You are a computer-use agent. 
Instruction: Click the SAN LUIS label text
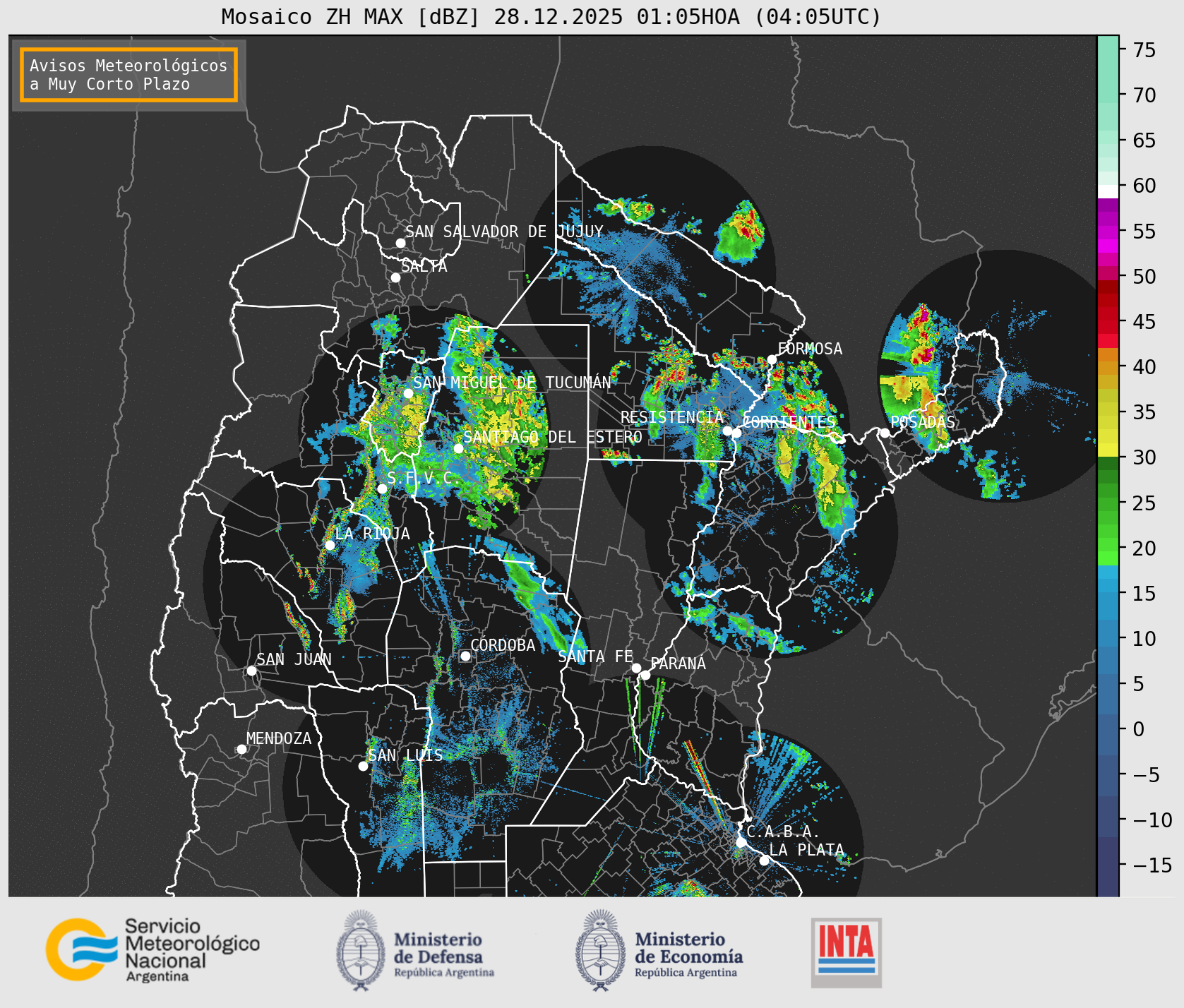point(406,755)
